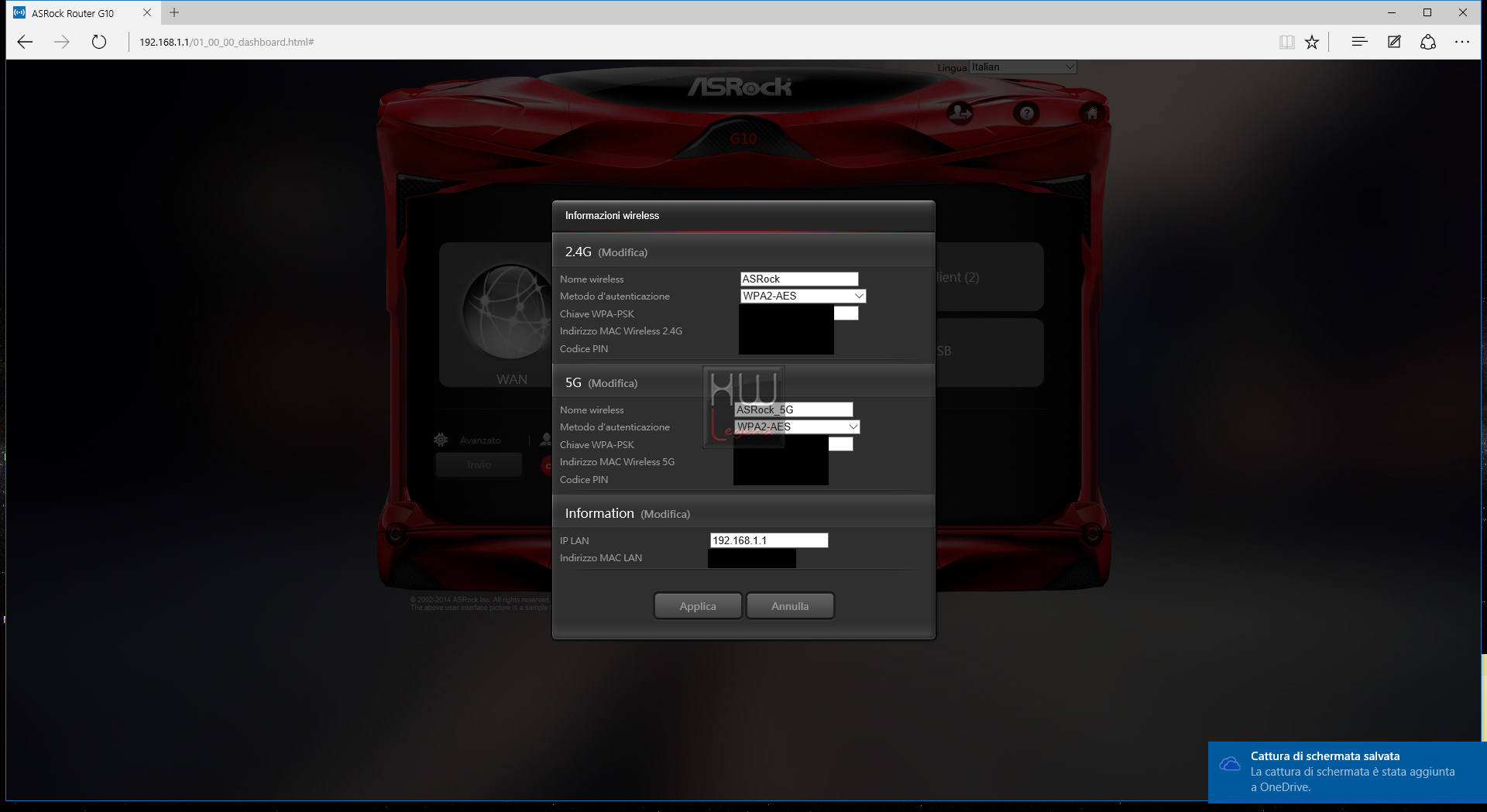1487x812 pixels.
Task: Edit the 5G wireless name field
Action: (x=794, y=409)
